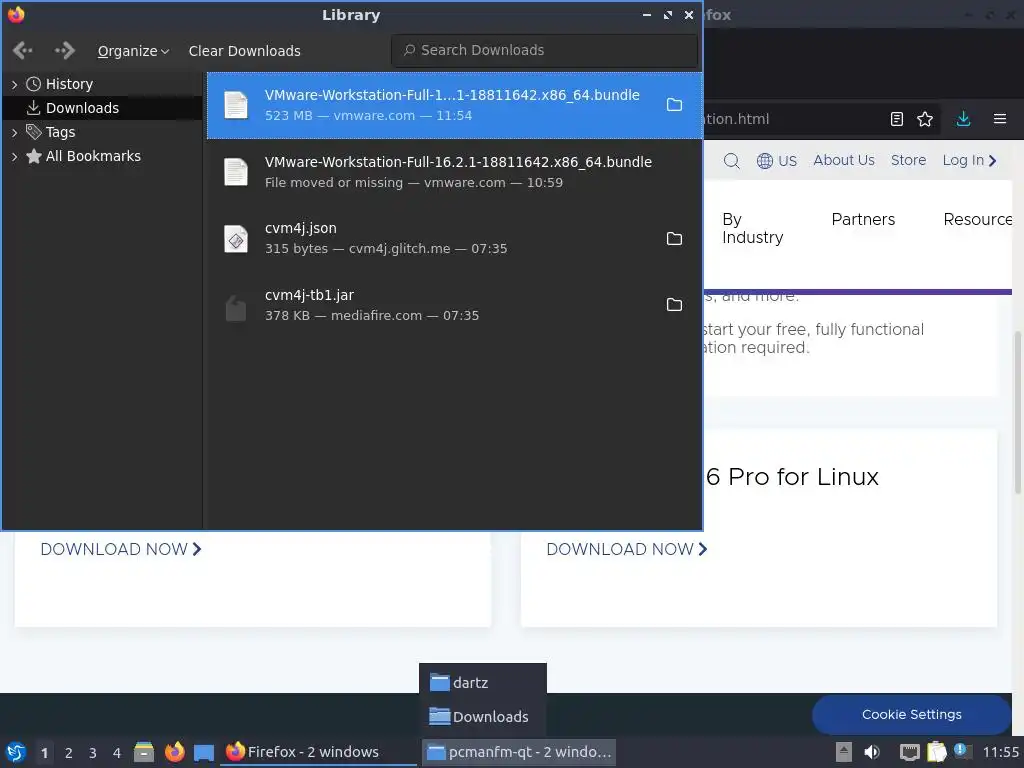
Task: Launch Firefox from taskbar quicklaunch
Action: (174, 752)
